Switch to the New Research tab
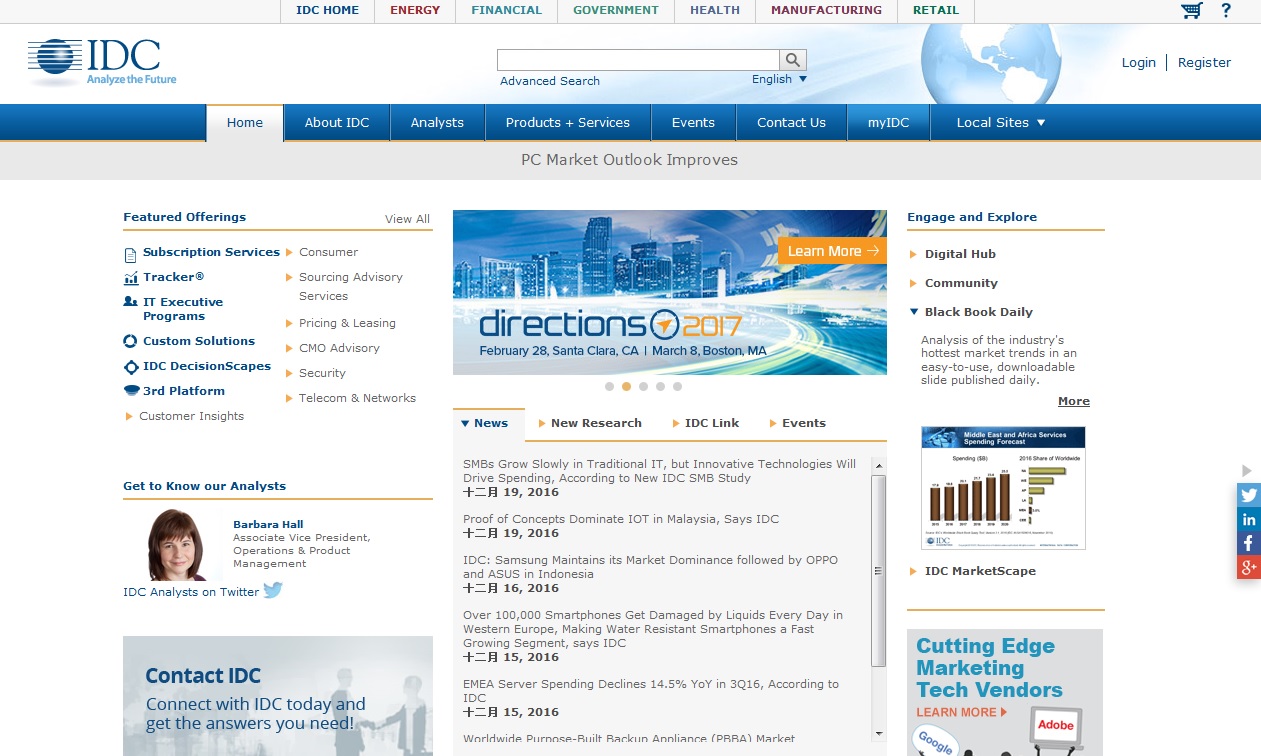 [x=595, y=423]
